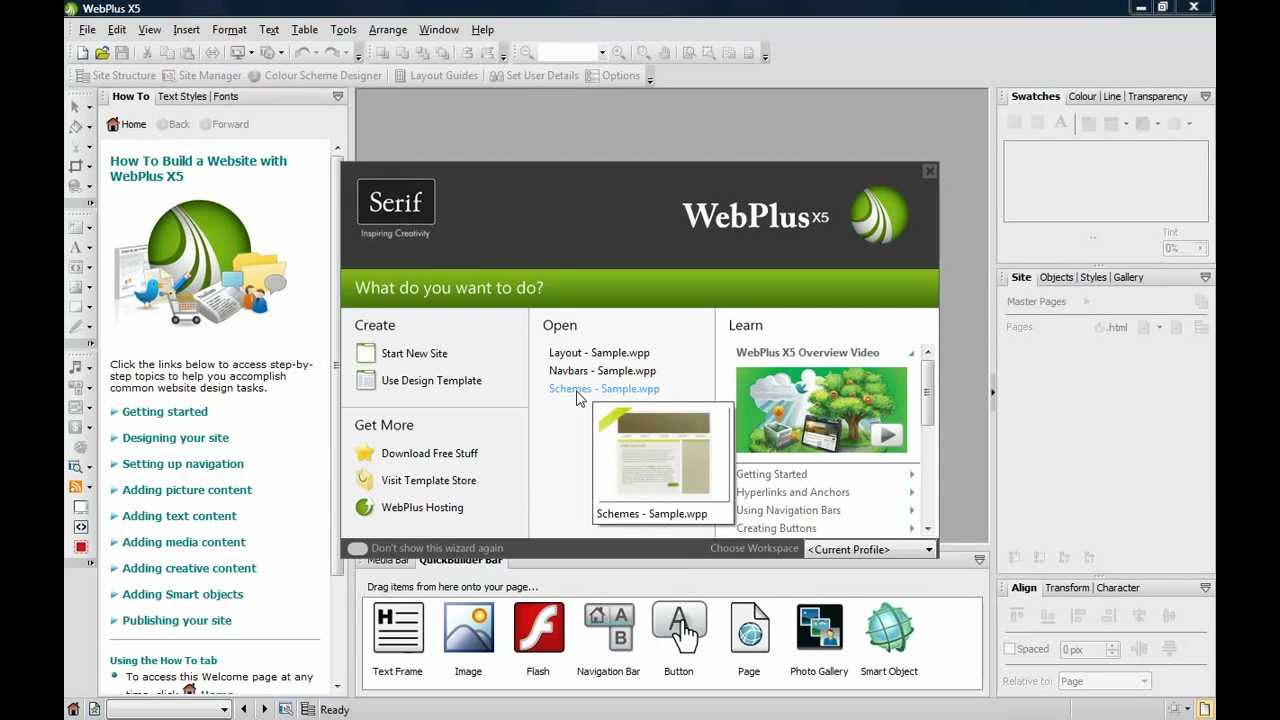
Task: Open Site Manager from the toolbar
Action: click(x=202, y=76)
